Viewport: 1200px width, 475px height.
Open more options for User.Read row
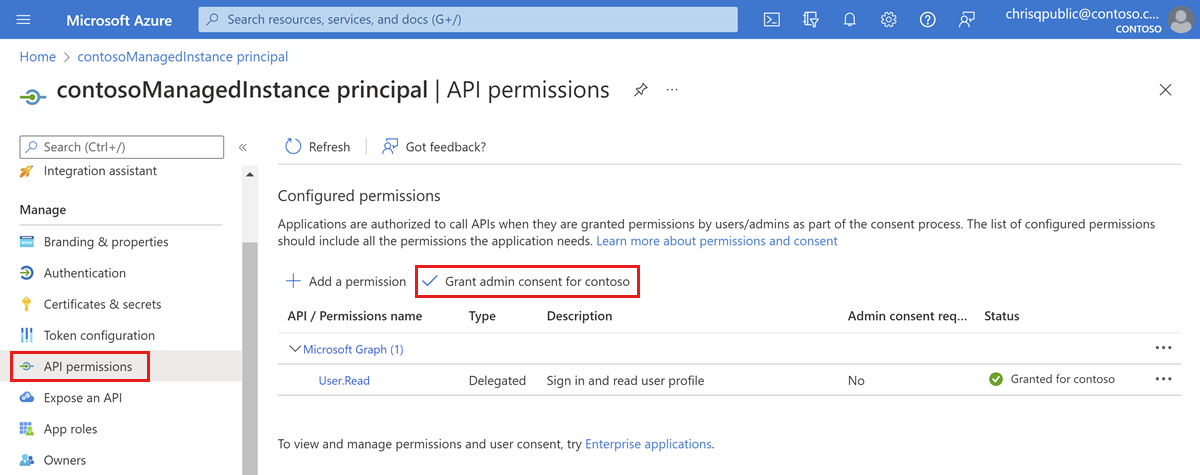pos(1163,380)
